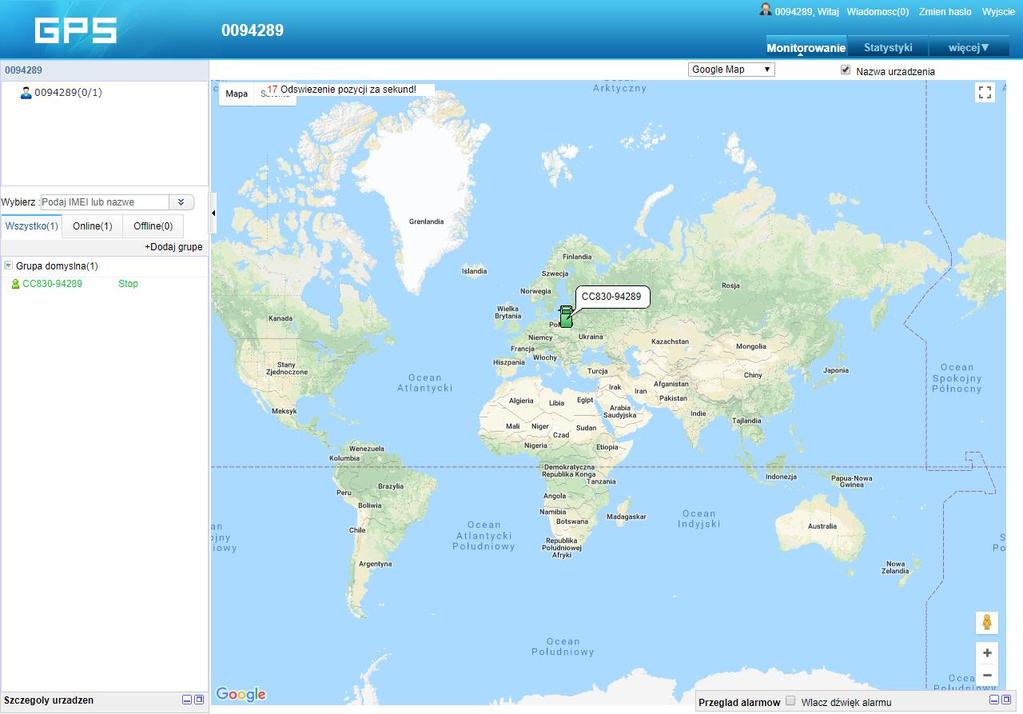Select Online(1) tab
The image size is (1023, 714).
[x=92, y=226]
